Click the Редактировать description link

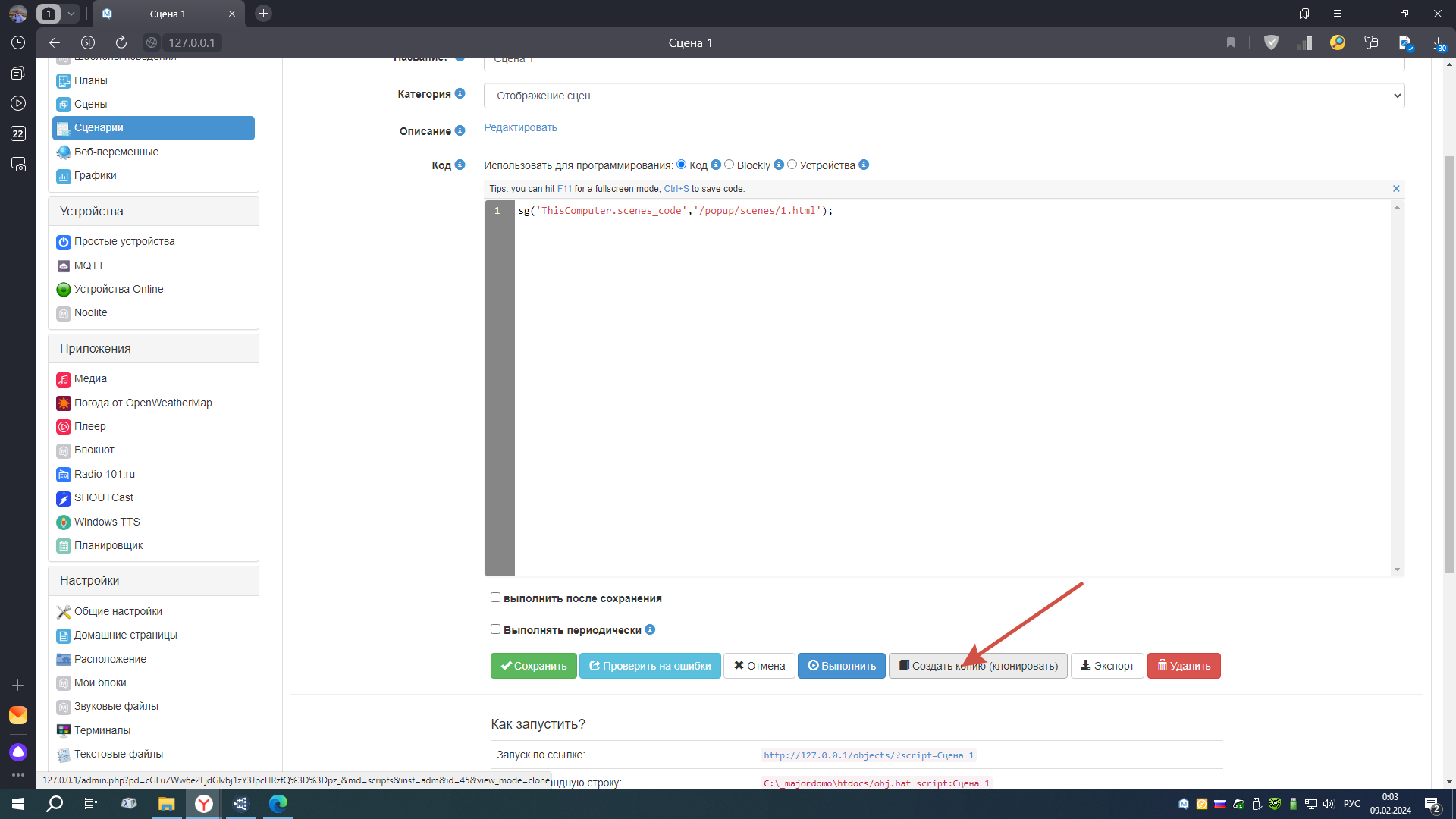pos(520,127)
